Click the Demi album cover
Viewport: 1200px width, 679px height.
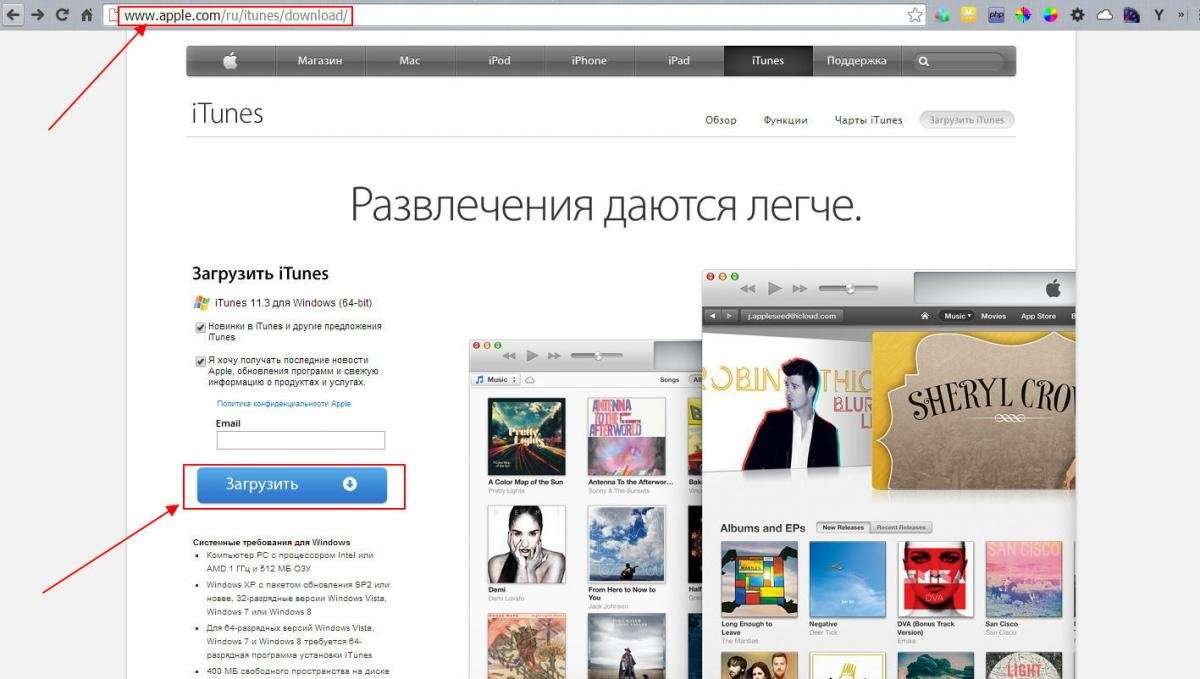point(526,544)
